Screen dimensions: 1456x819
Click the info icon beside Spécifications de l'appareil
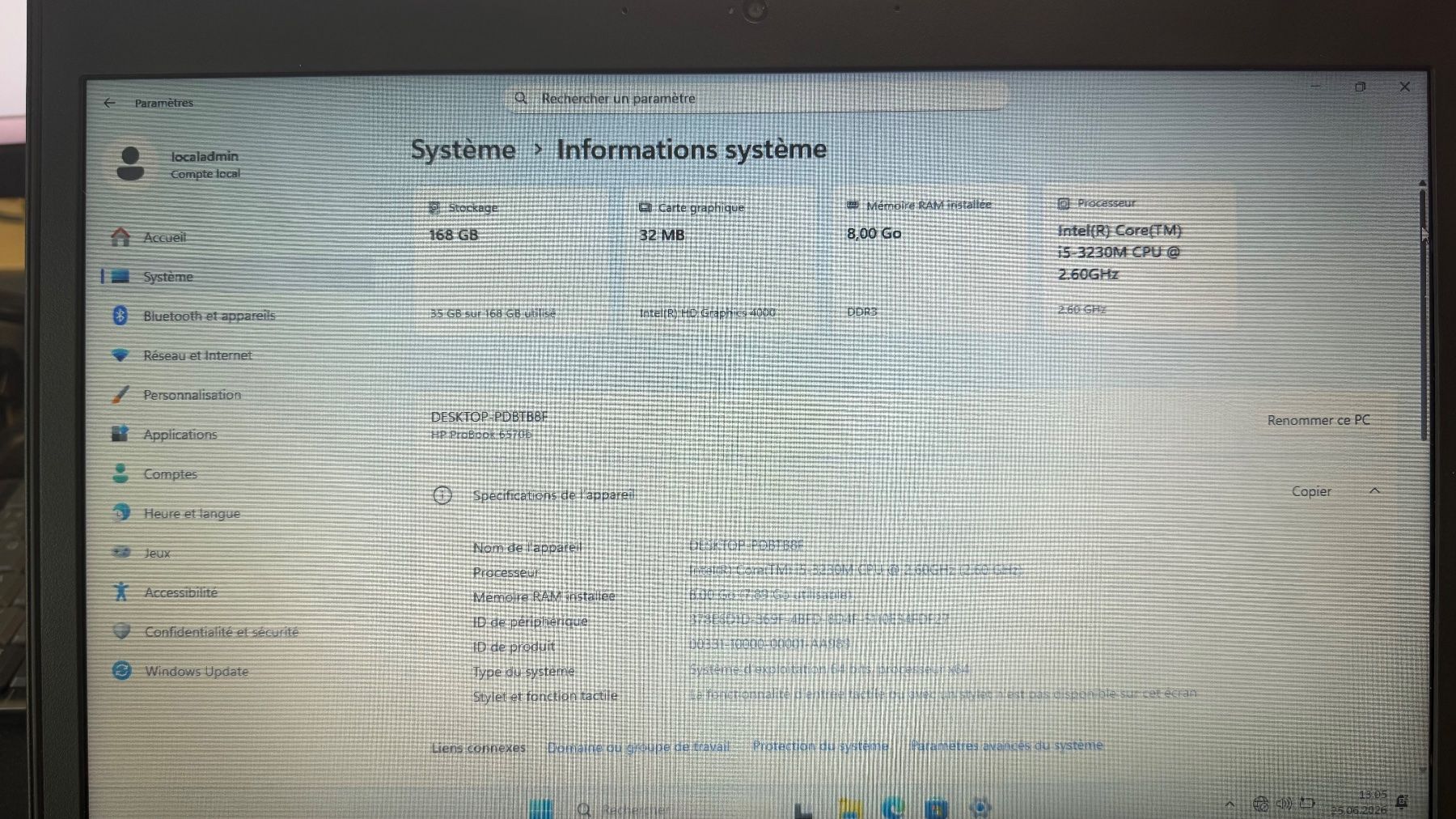pos(442,495)
